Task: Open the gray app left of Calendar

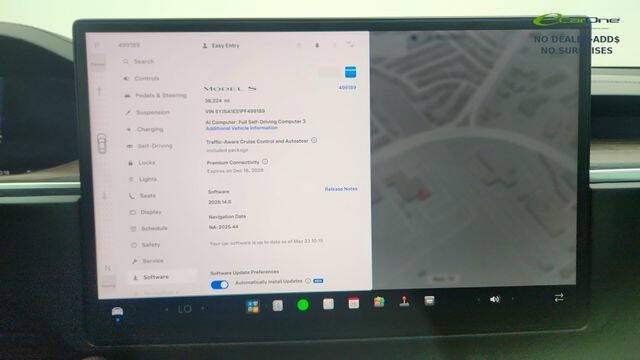Action: [328, 304]
